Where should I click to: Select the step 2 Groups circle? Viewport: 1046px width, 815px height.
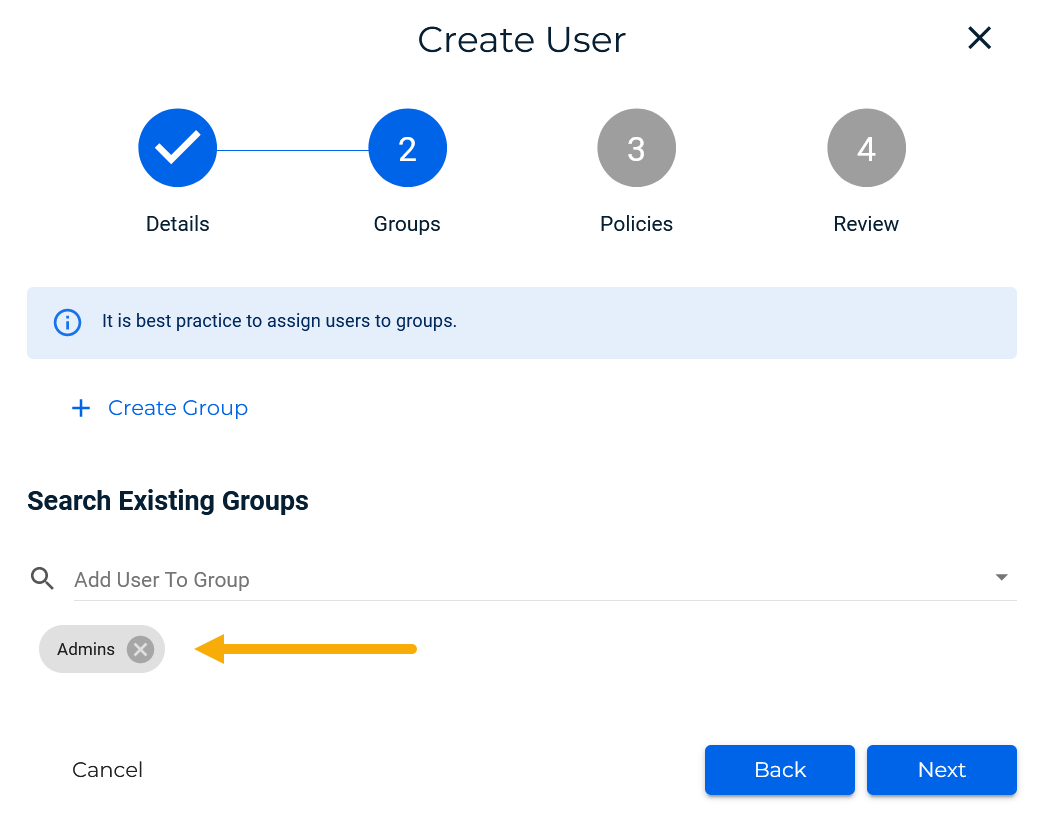point(407,148)
